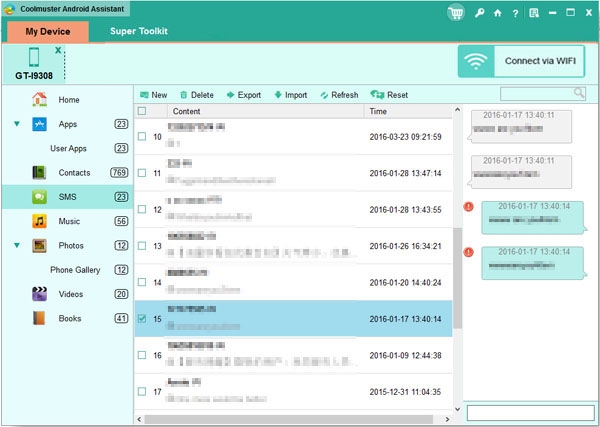Click Reset in the SMS toolbar

(x=389, y=95)
